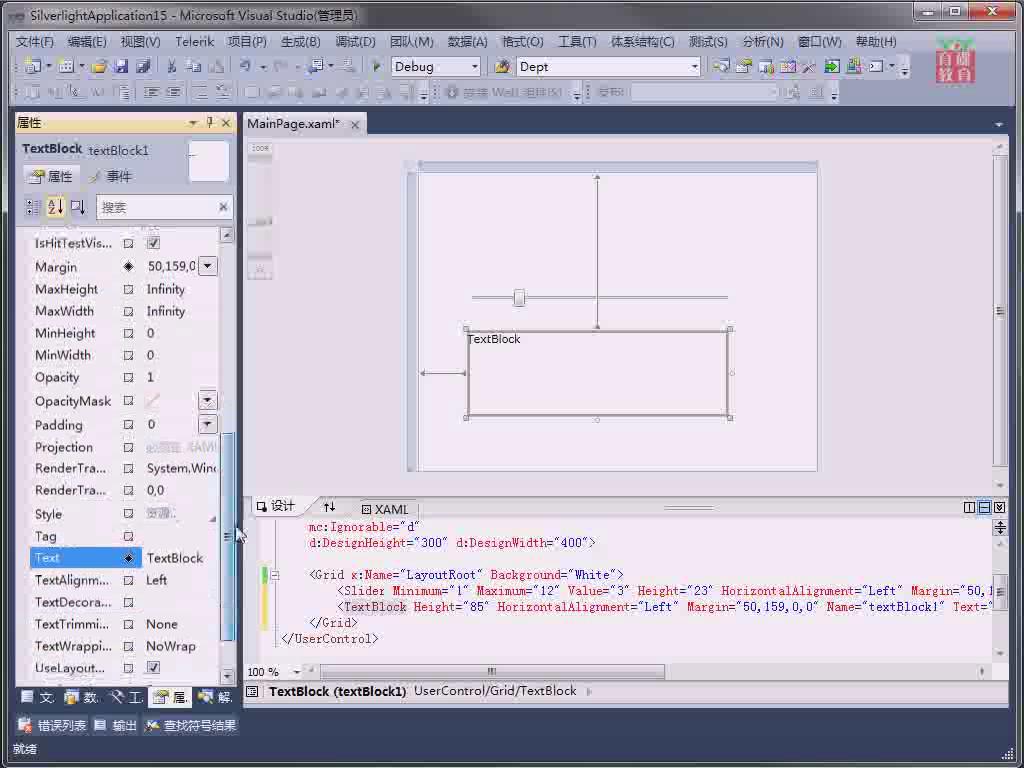
Task: Click the Save floppy disk icon
Action: click(121, 66)
